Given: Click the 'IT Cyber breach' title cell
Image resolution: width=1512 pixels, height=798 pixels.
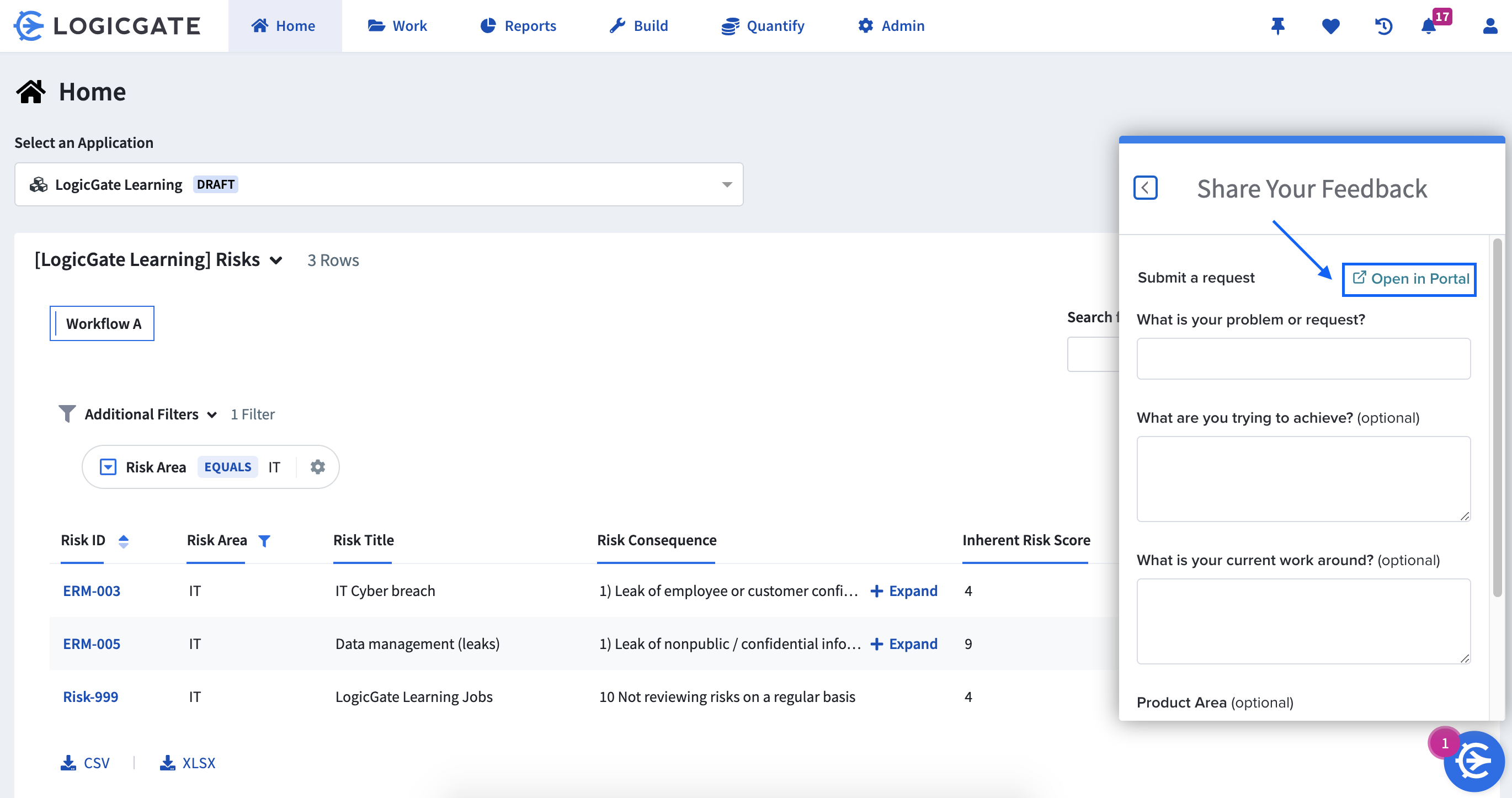Looking at the screenshot, I should click(x=385, y=590).
